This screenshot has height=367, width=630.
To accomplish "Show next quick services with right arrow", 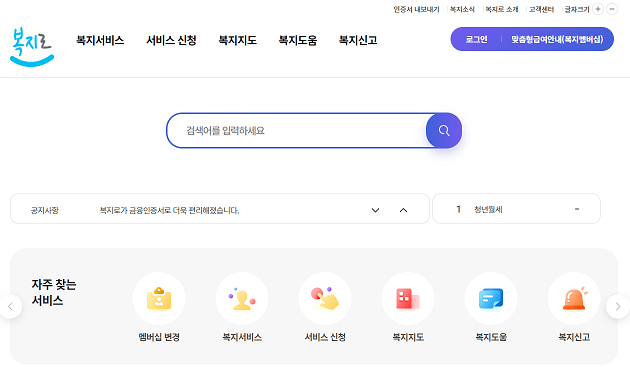I will (x=618, y=307).
